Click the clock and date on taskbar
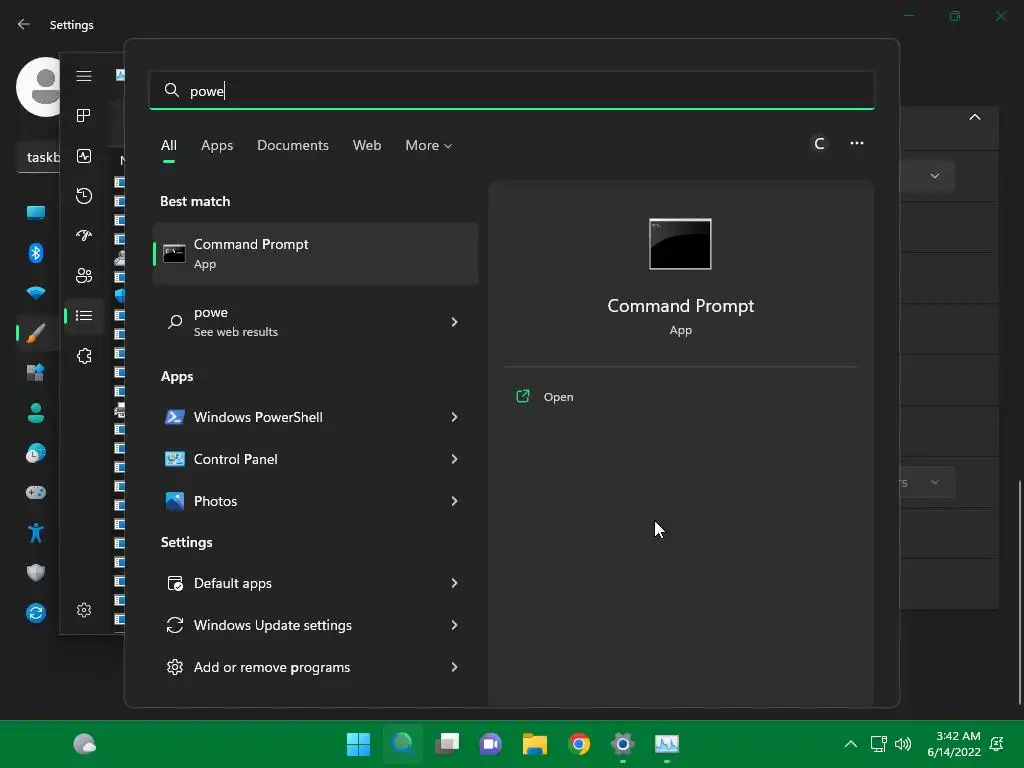The image size is (1024, 768). pyautogui.click(x=954, y=744)
